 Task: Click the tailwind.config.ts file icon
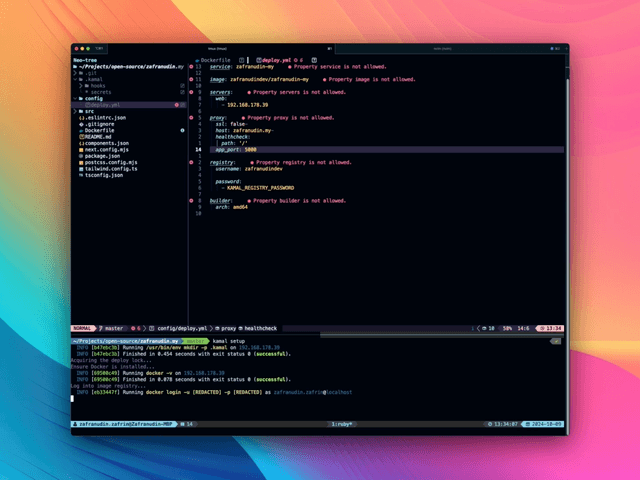81,169
